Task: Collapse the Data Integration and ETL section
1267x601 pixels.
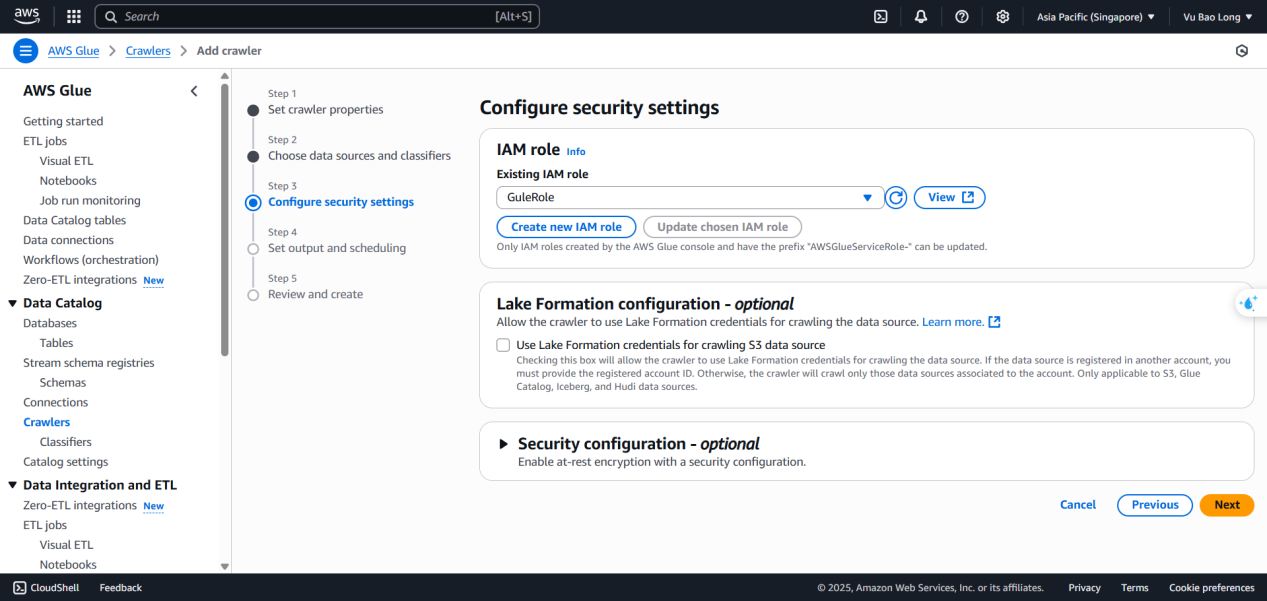Action: [x=12, y=485]
